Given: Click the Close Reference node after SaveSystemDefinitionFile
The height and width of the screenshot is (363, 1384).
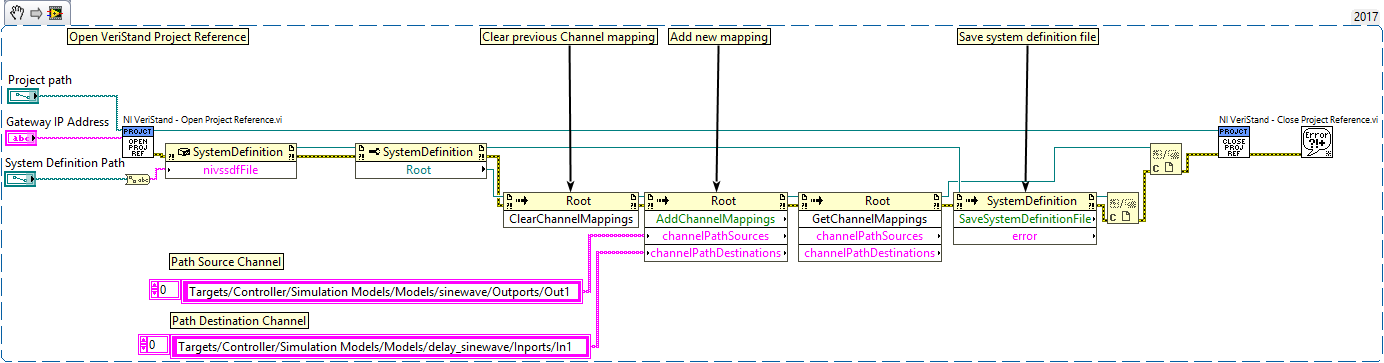Looking at the screenshot, I should tap(1117, 207).
